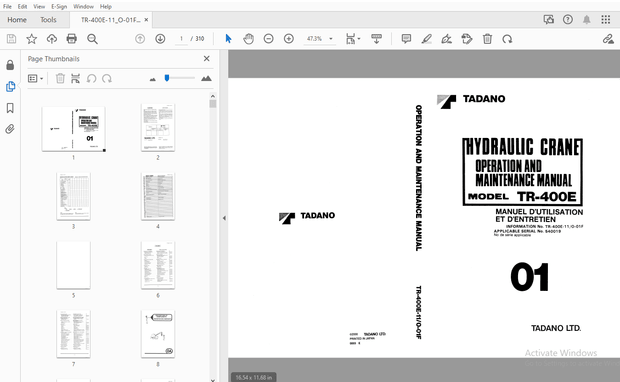Click the 16.54 x 11.68 in page size label
This screenshot has width=620, height=382.
(x=254, y=377)
